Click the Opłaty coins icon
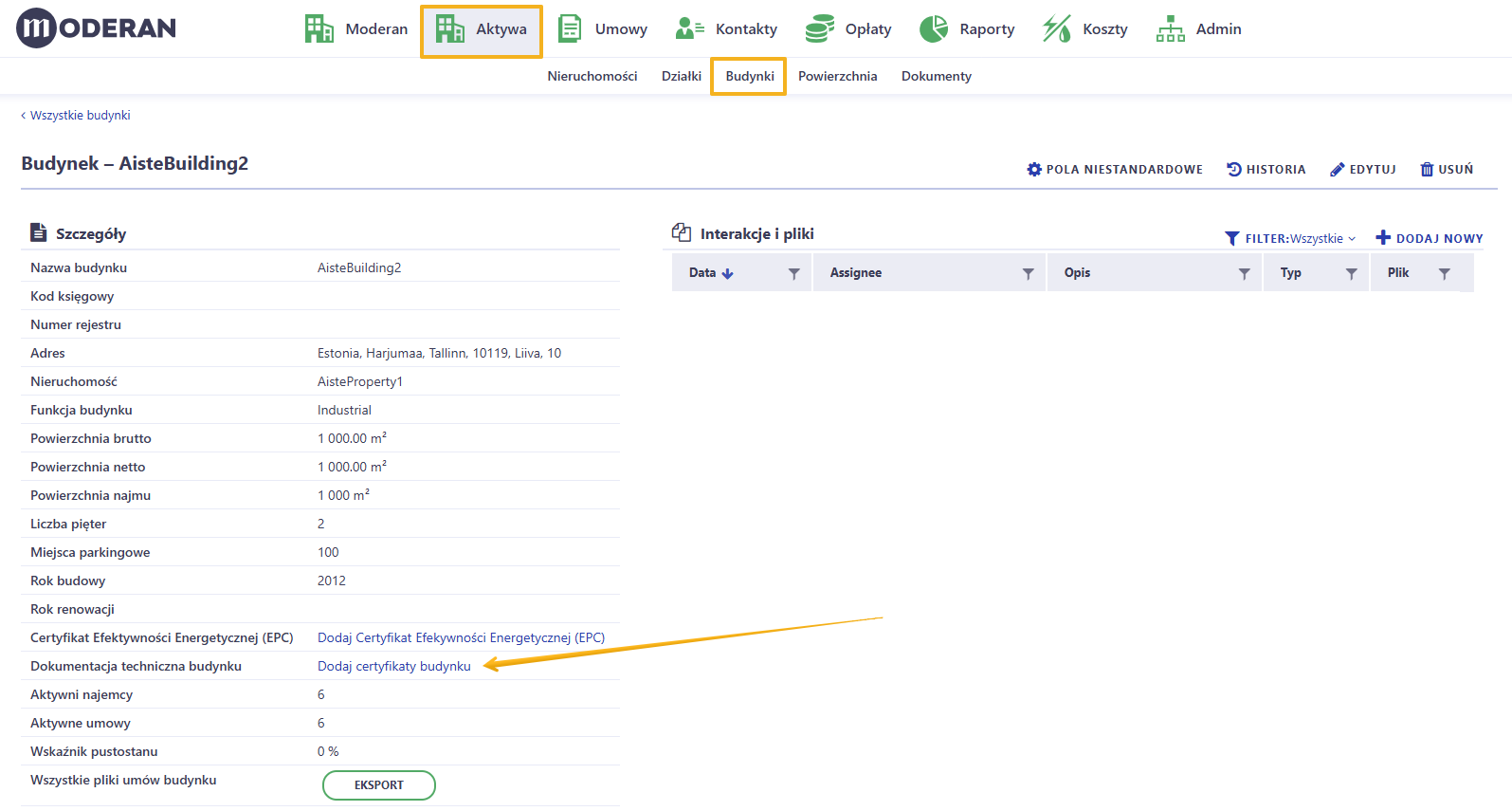The image size is (1512, 811). (819, 28)
